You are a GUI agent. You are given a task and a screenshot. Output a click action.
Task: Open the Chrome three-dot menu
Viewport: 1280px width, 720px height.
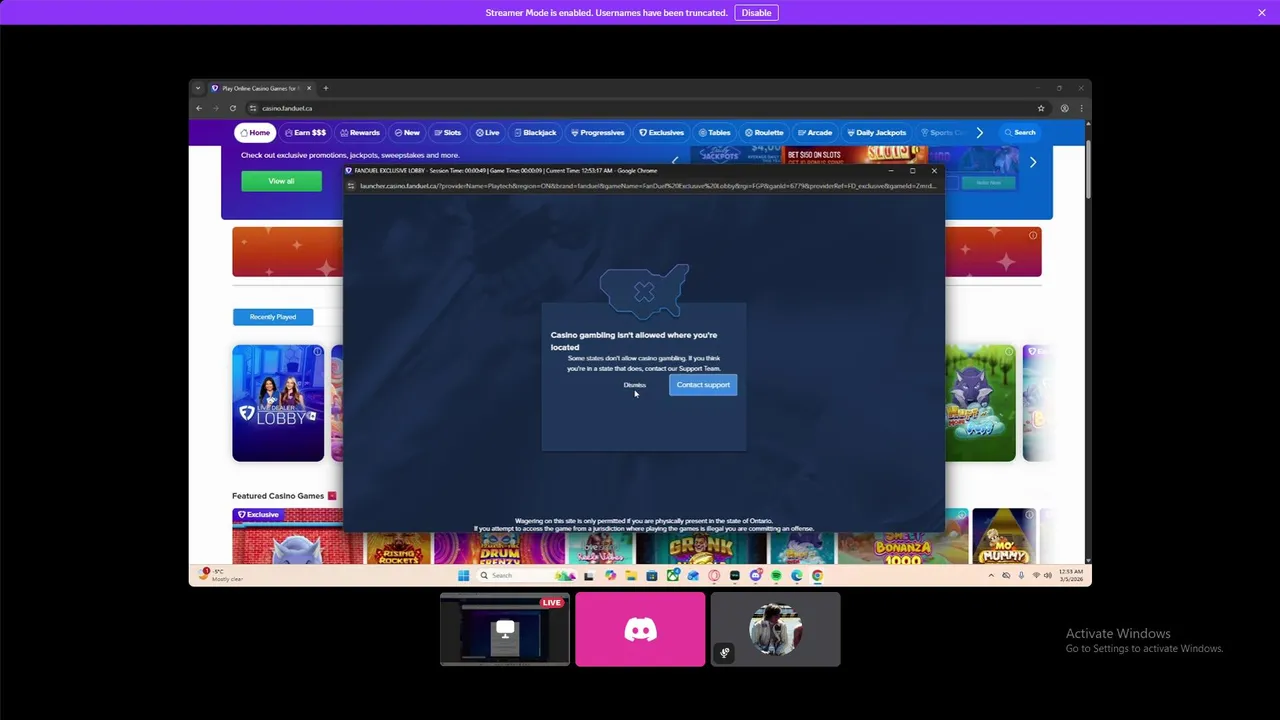[x=1081, y=108]
